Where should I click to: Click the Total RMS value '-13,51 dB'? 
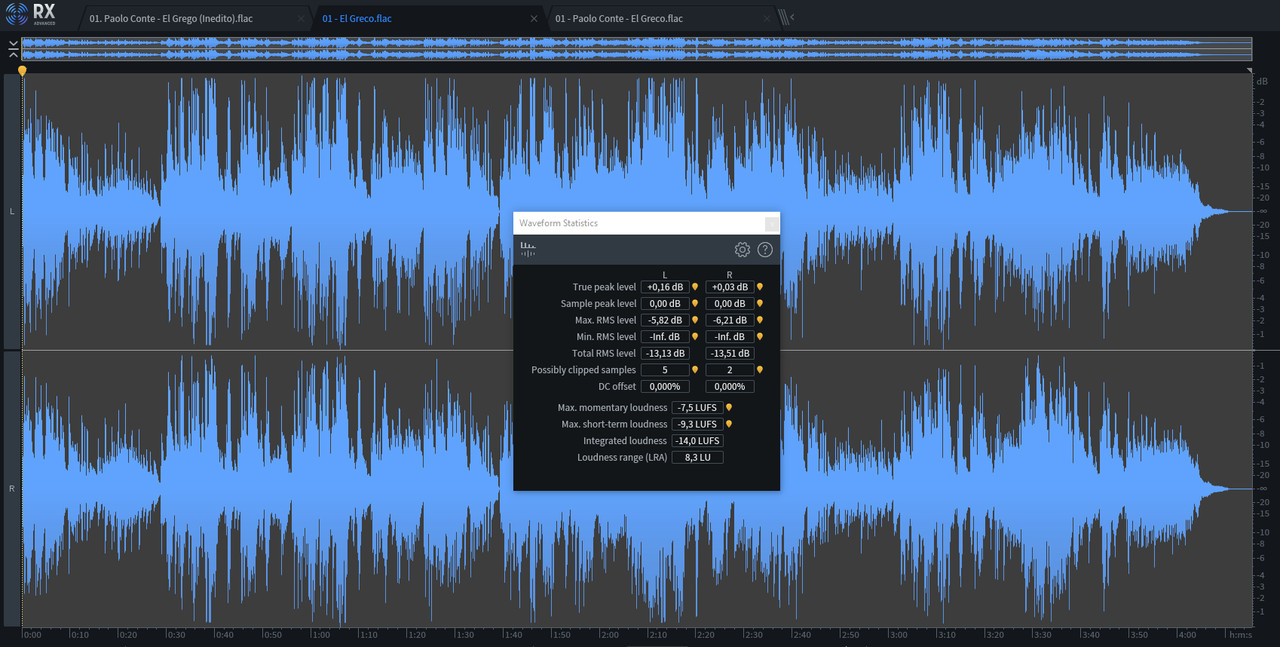pos(730,353)
